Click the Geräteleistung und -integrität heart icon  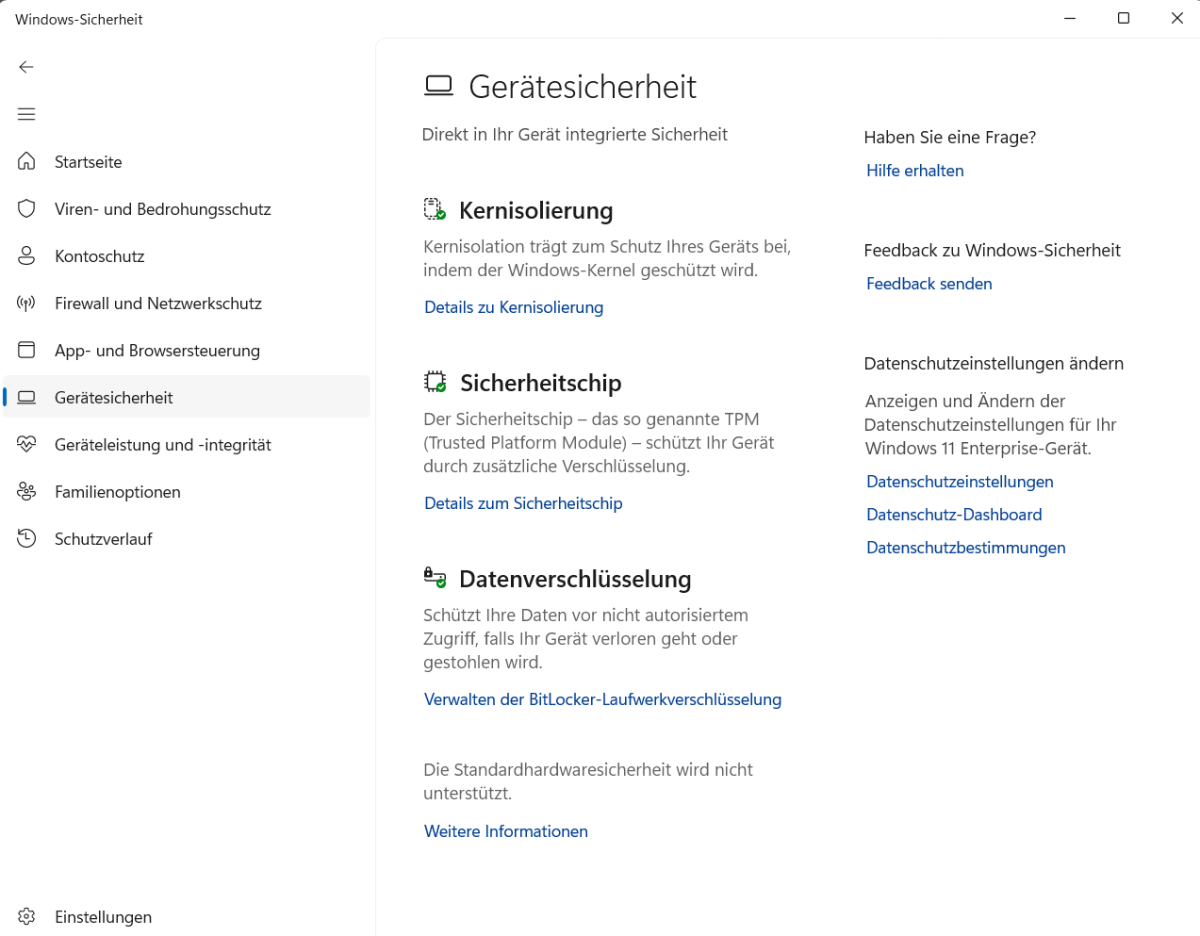click(x=27, y=444)
